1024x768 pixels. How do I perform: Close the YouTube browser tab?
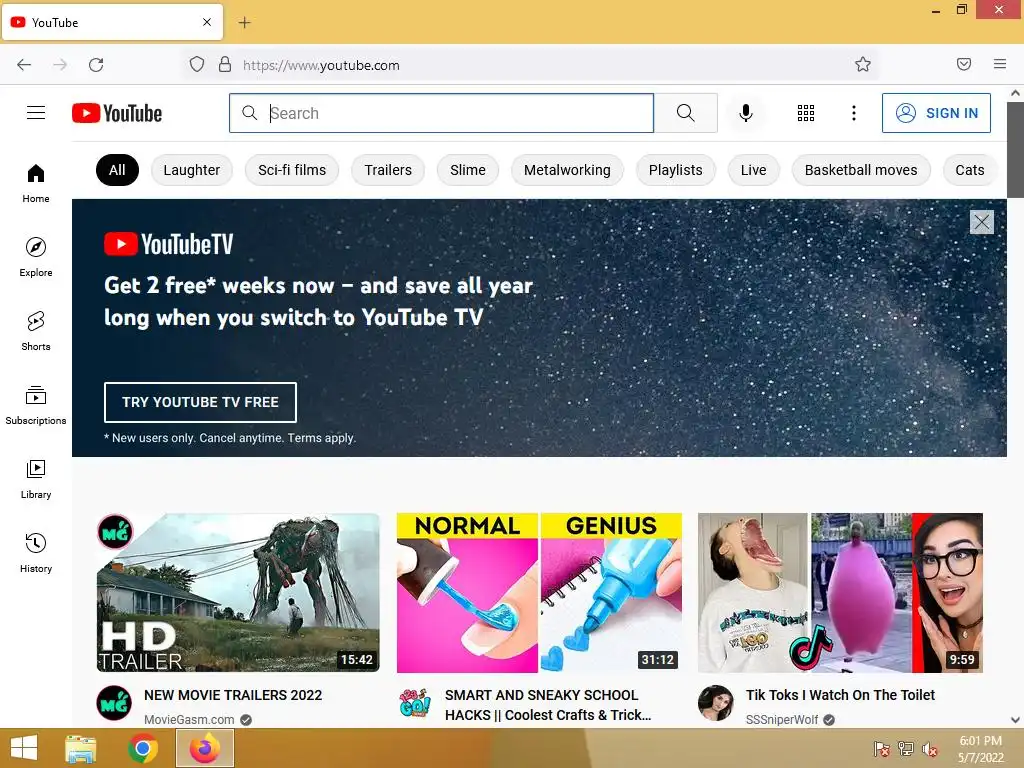pyautogui.click(x=206, y=22)
